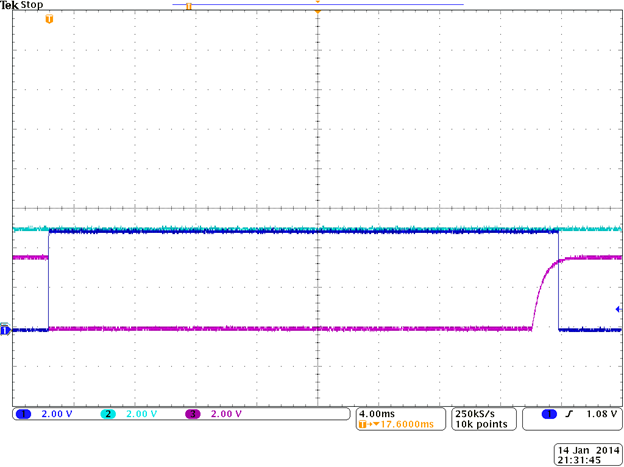624x467 pixels.
Task: Click the orange trigger position marker at the graticule's top left
Action: [49, 19]
